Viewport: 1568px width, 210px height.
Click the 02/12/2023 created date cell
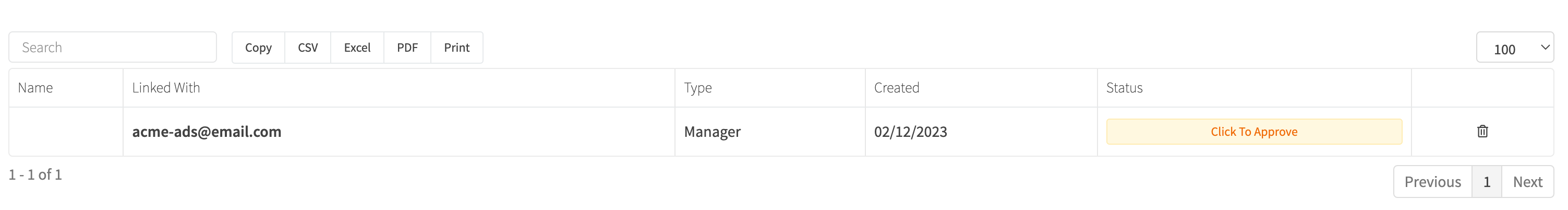tap(910, 132)
